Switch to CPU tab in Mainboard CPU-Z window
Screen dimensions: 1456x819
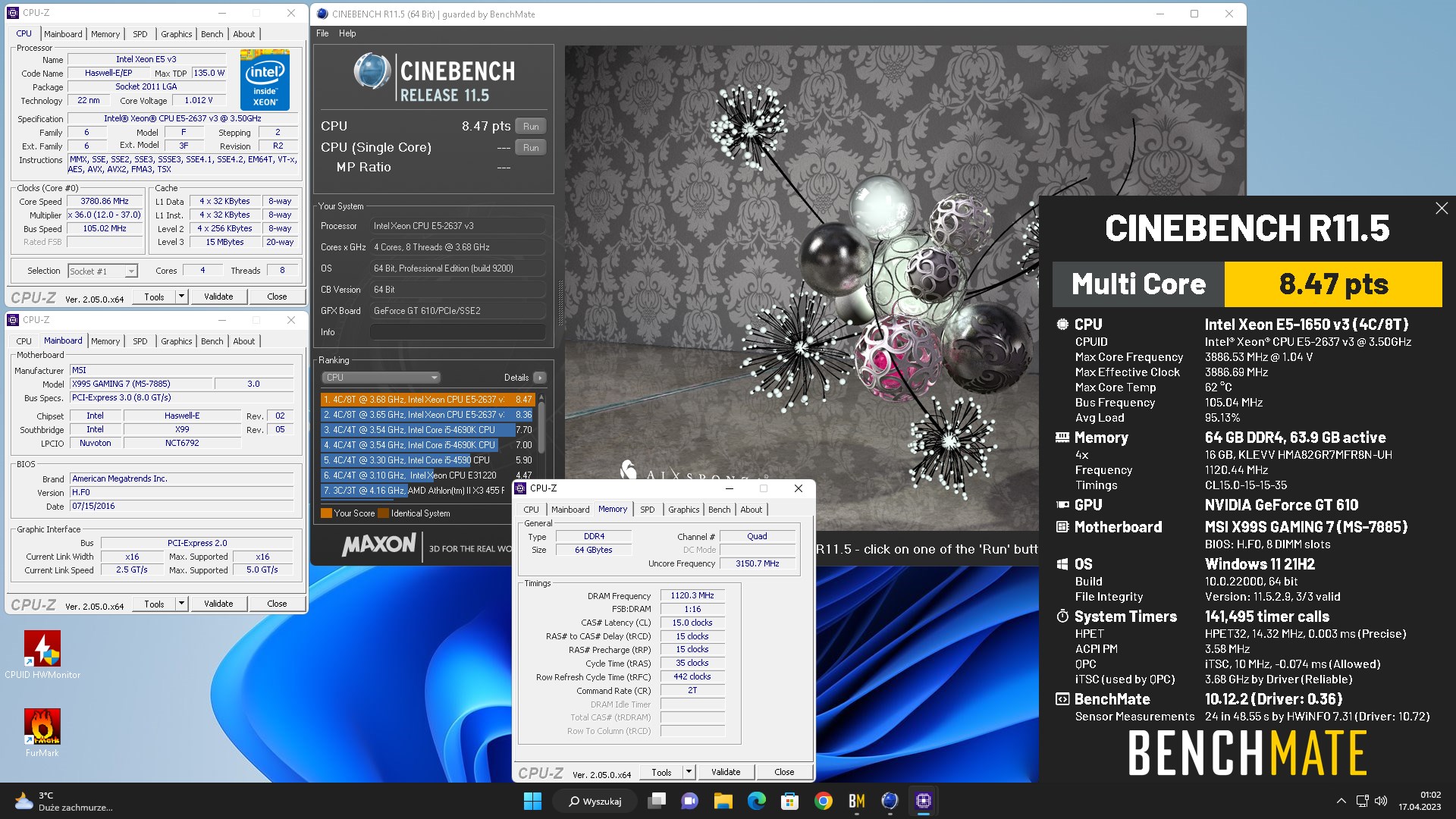(24, 341)
